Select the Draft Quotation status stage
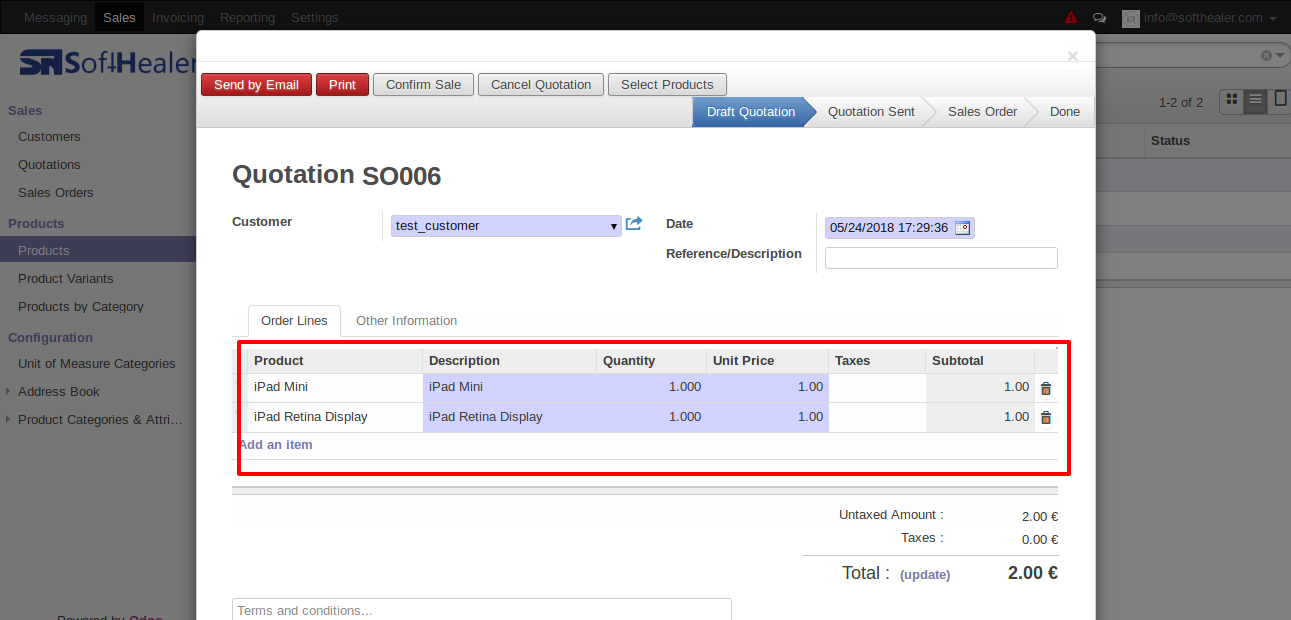Viewport: 1291px width, 620px height. point(750,112)
